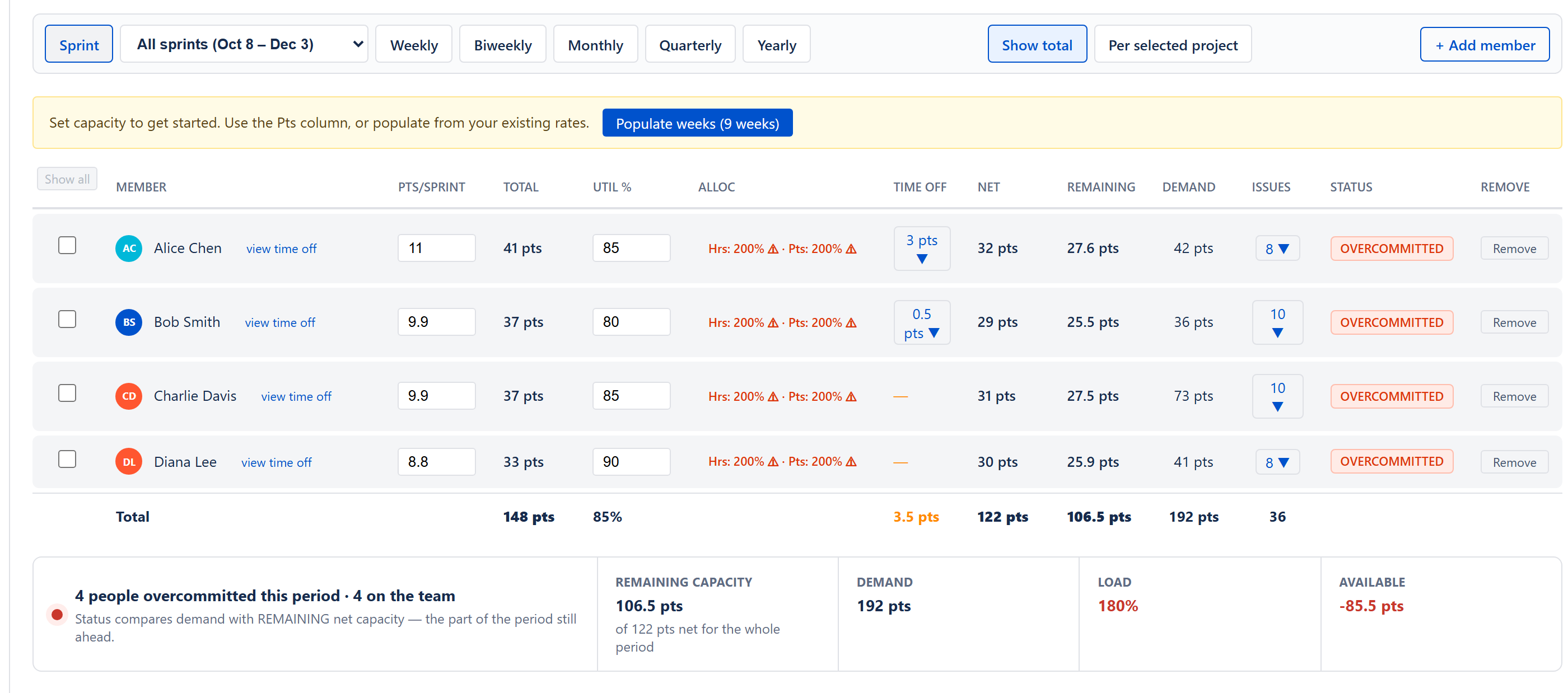Select Charlie Davis's row checkbox

pyautogui.click(x=67, y=393)
